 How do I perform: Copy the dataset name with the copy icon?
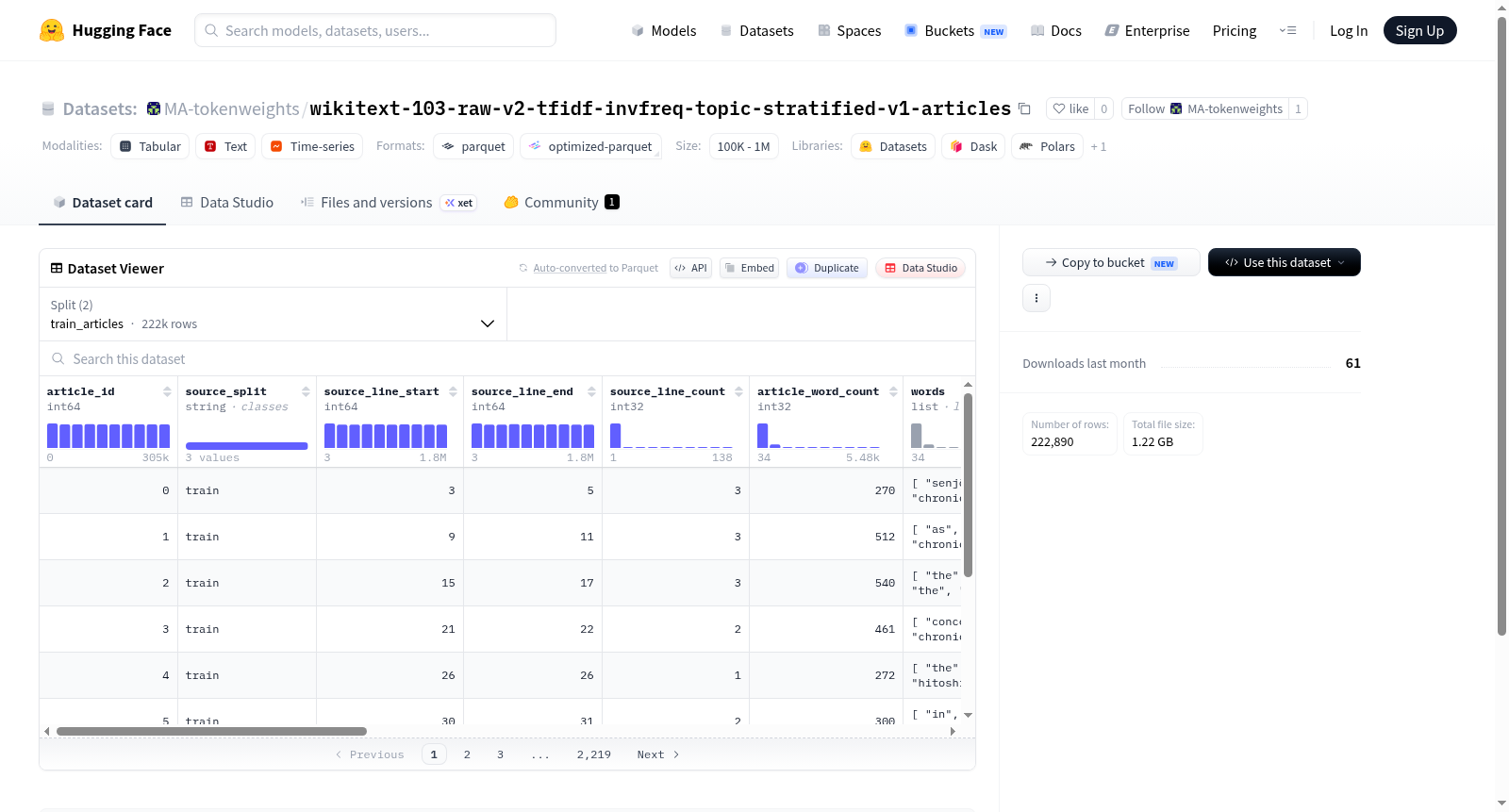pos(1024,109)
